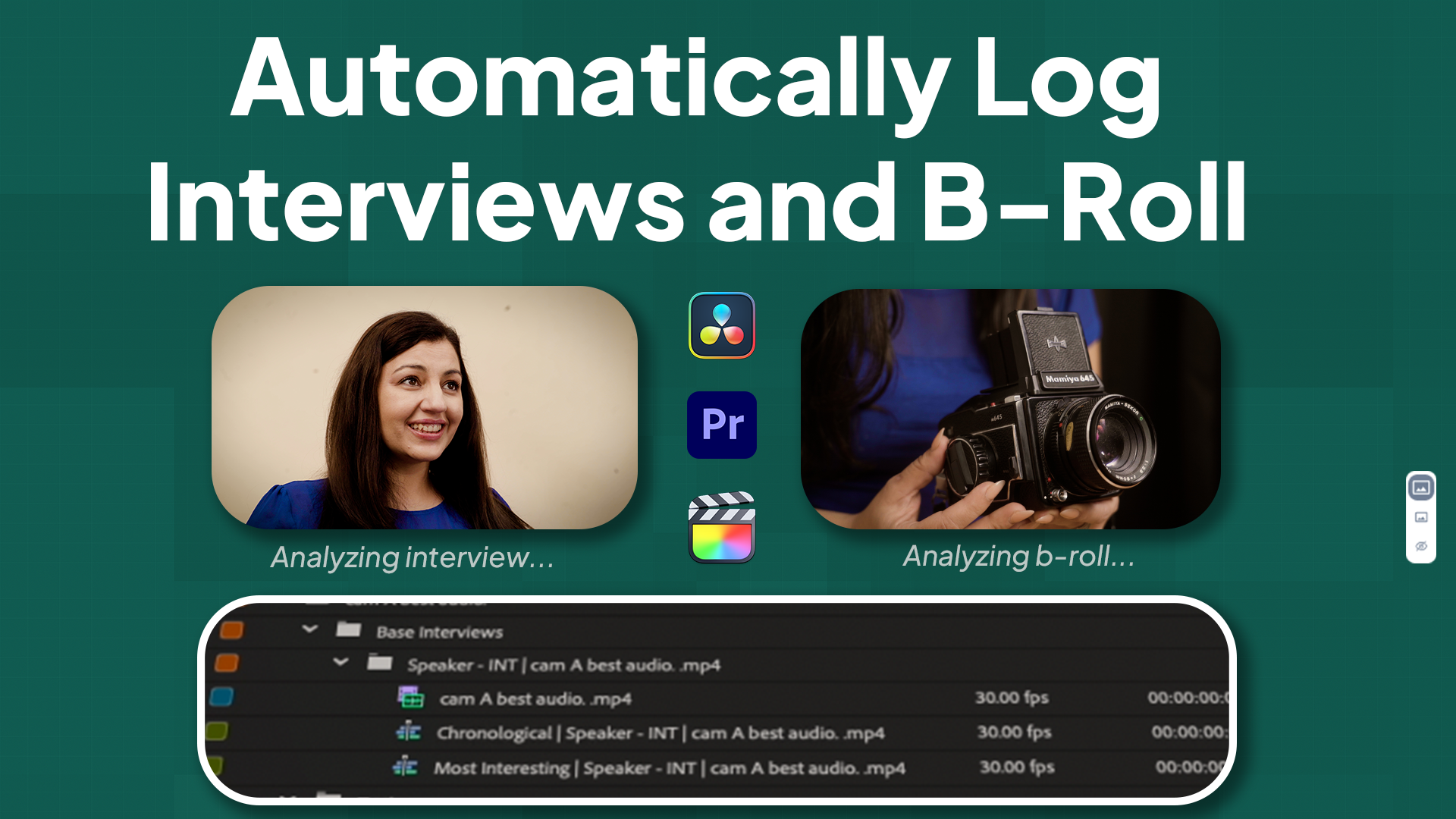Select the large image view icon
Screen dimensions: 1456x819
tap(1420, 488)
